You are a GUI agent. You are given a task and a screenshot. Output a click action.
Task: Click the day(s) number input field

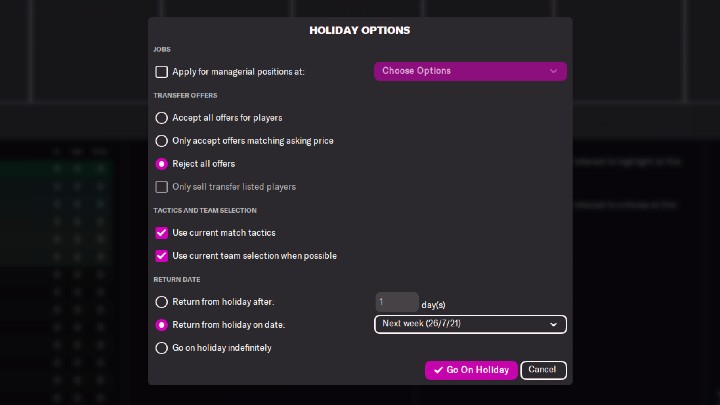click(397, 302)
